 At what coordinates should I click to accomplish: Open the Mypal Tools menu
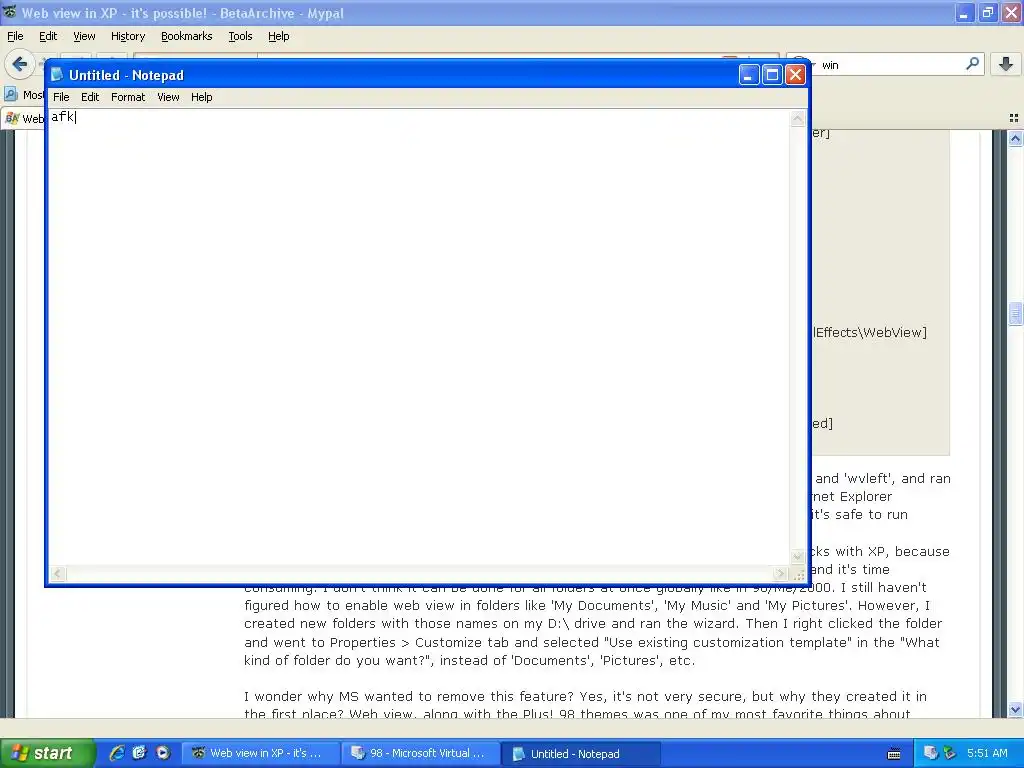coord(240,37)
